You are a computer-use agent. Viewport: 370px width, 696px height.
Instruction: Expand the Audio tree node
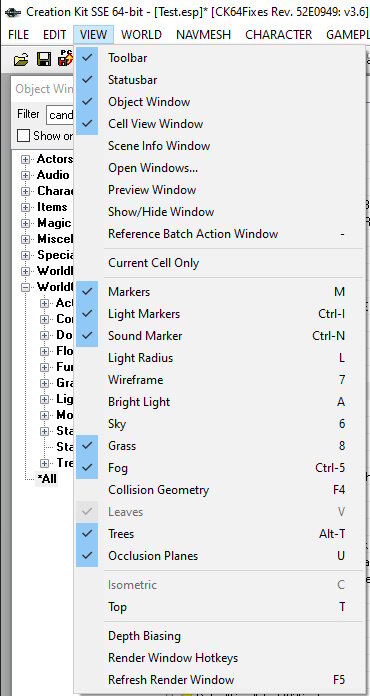point(26,175)
